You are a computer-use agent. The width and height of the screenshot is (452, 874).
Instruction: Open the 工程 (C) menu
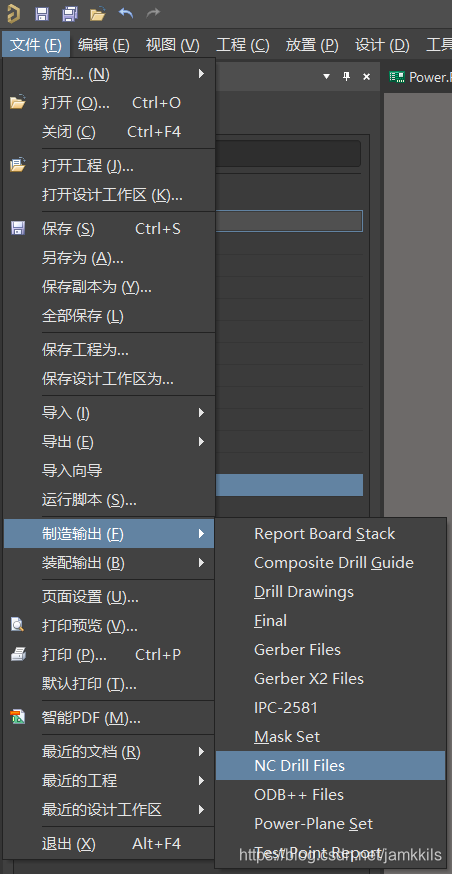coord(242,45)
